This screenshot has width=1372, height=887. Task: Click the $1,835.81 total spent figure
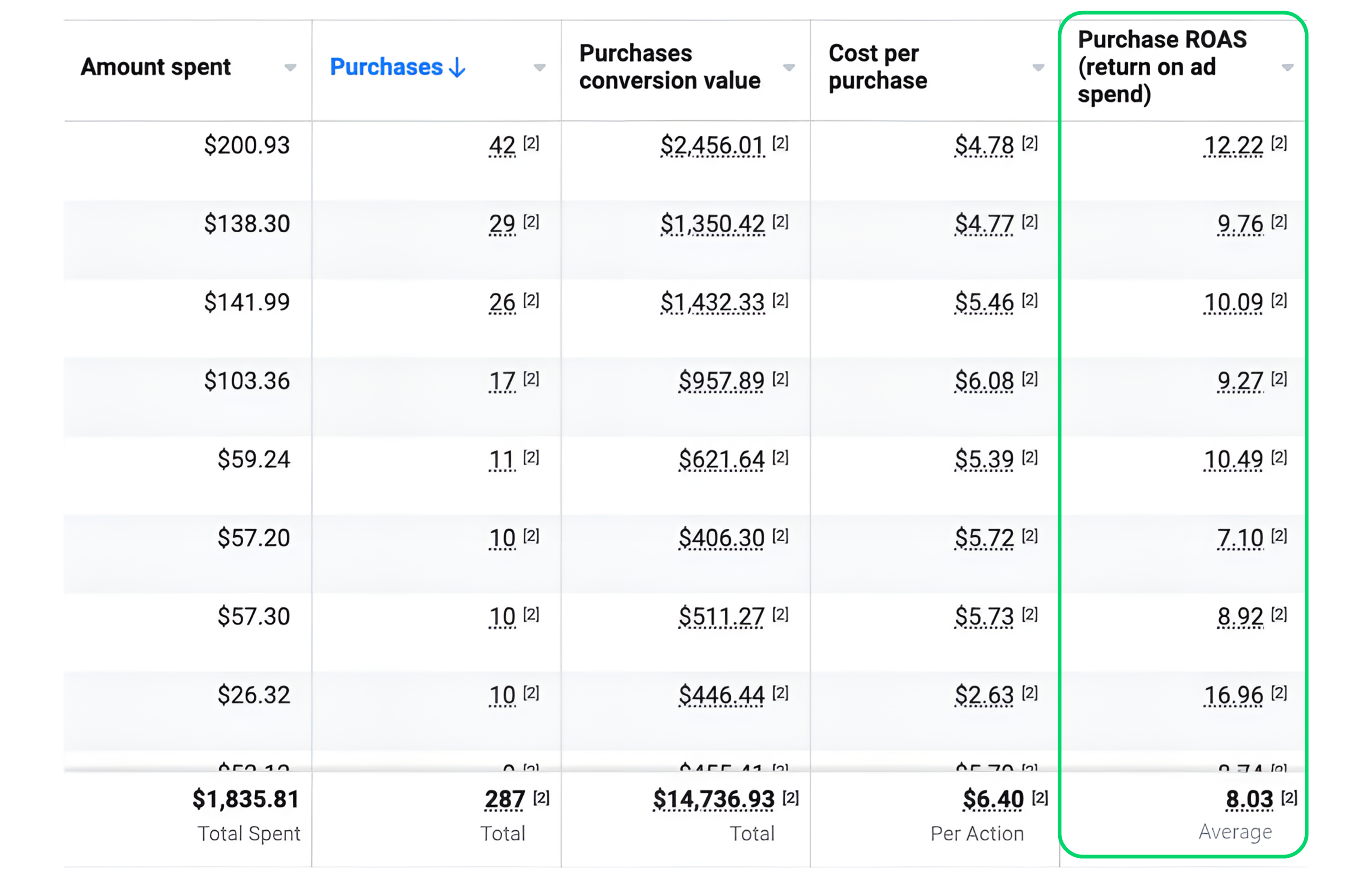pyautogui.click(x=246, y=800)
